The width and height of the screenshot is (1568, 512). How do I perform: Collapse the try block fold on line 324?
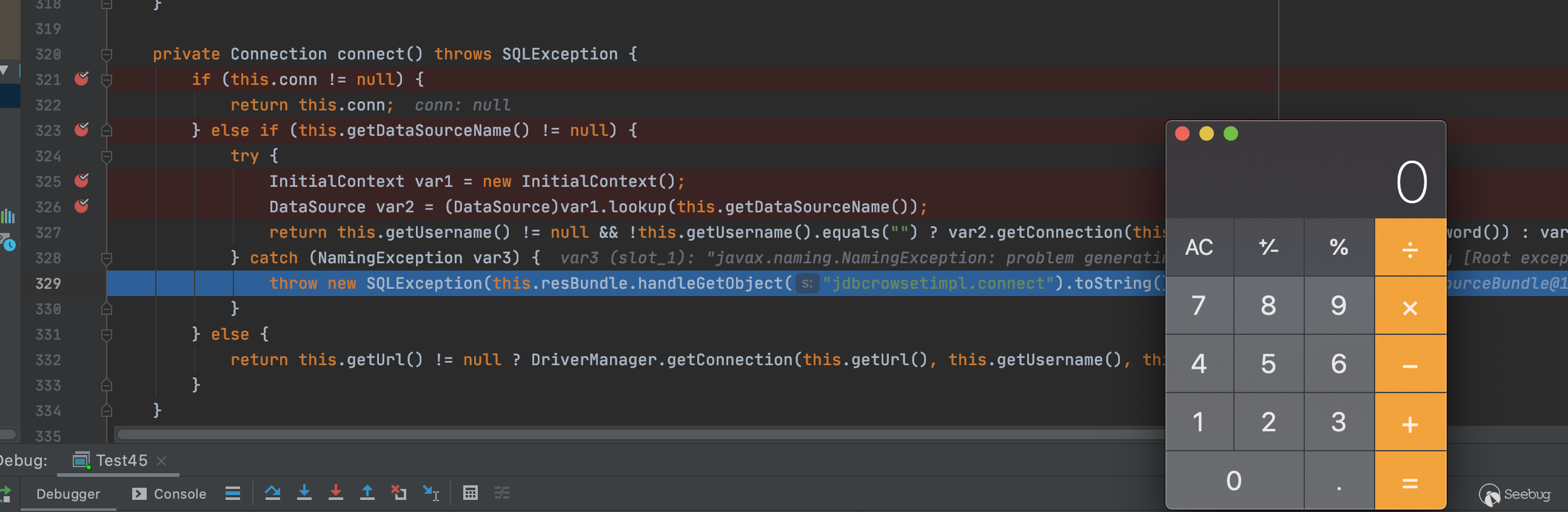(107, 157)
